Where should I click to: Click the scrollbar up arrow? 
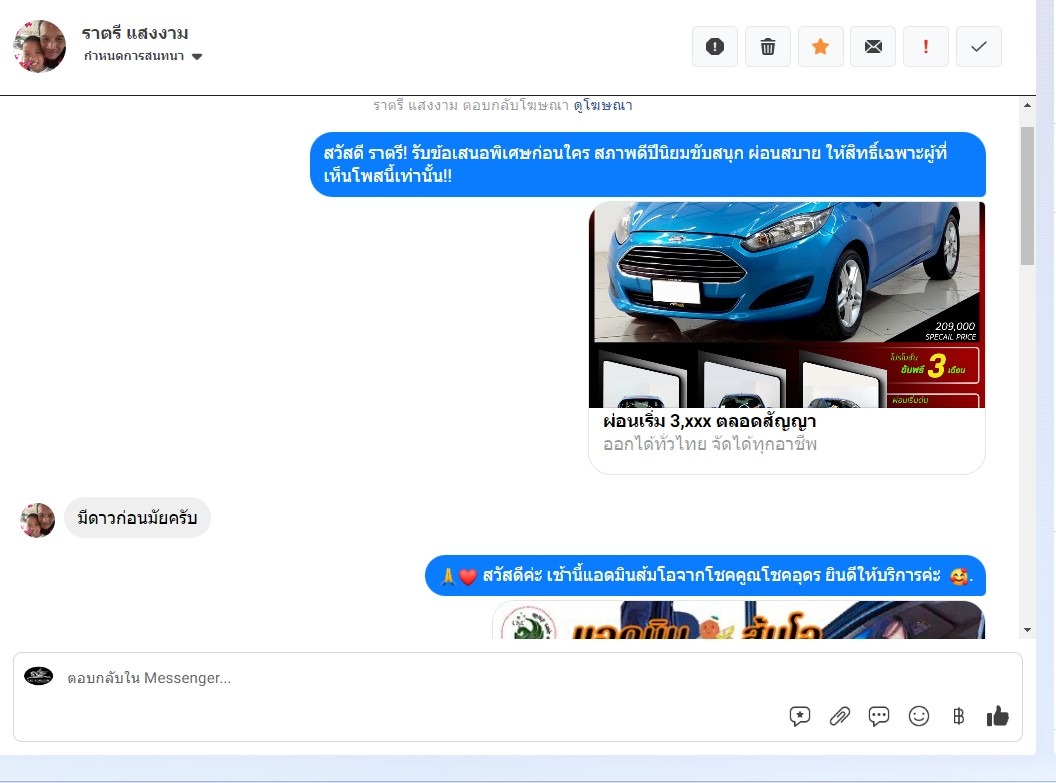tap(1027, 105)
